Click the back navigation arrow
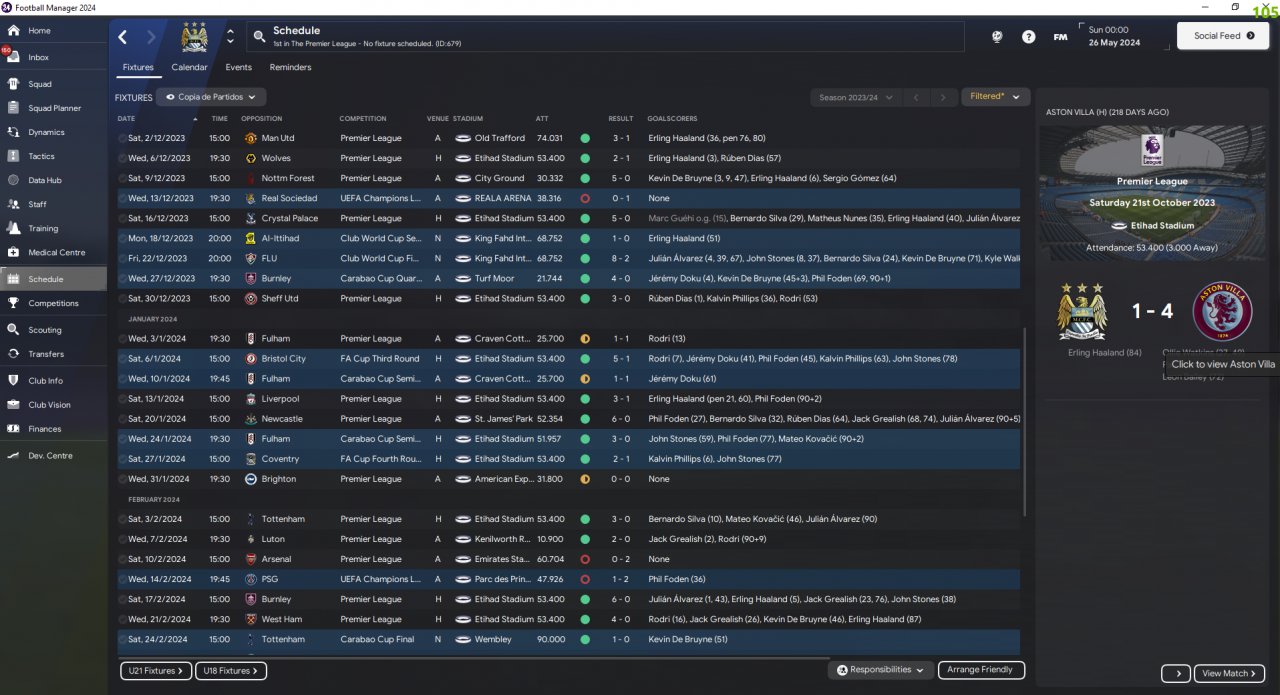 coord(123,37)
